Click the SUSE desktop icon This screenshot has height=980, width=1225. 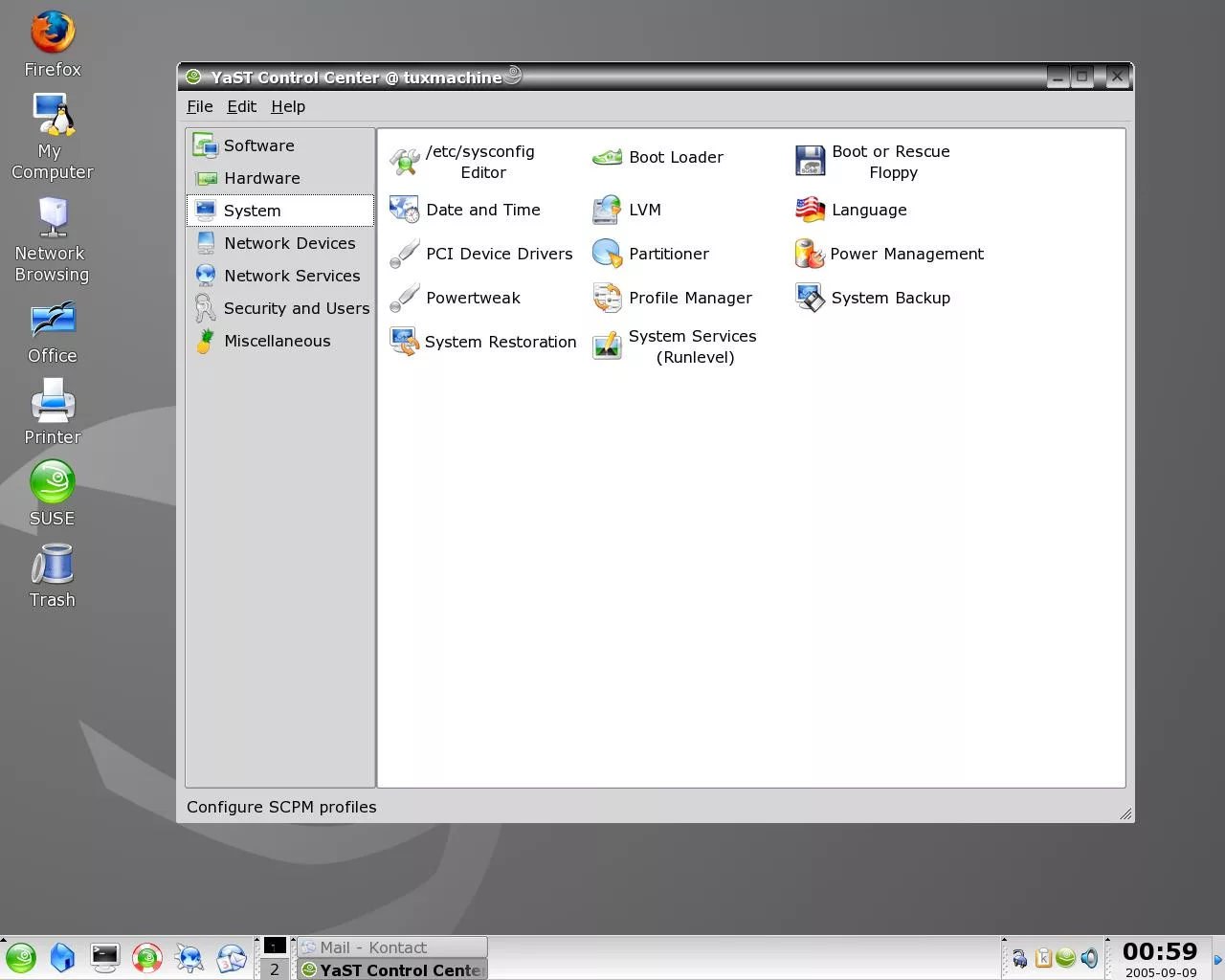(x=53, y=494)
